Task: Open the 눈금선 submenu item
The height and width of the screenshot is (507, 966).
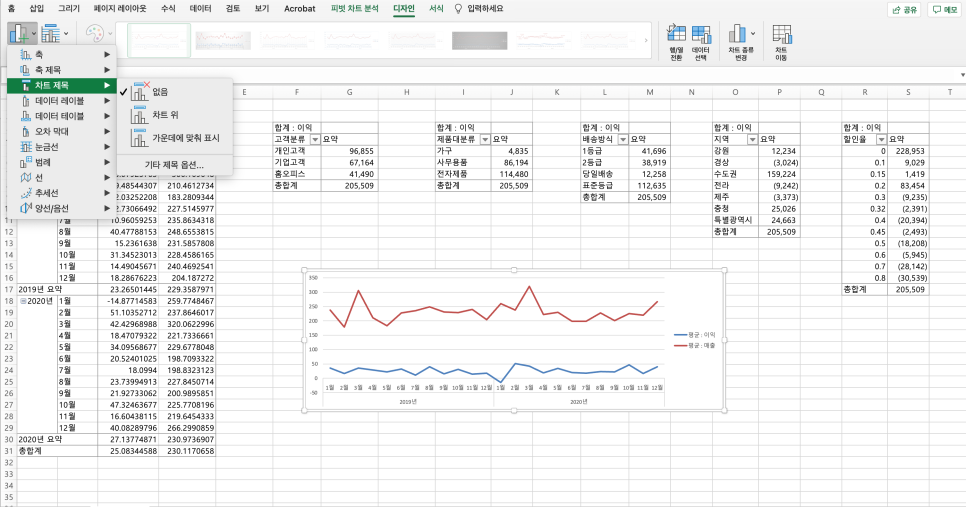Action: 62,147
